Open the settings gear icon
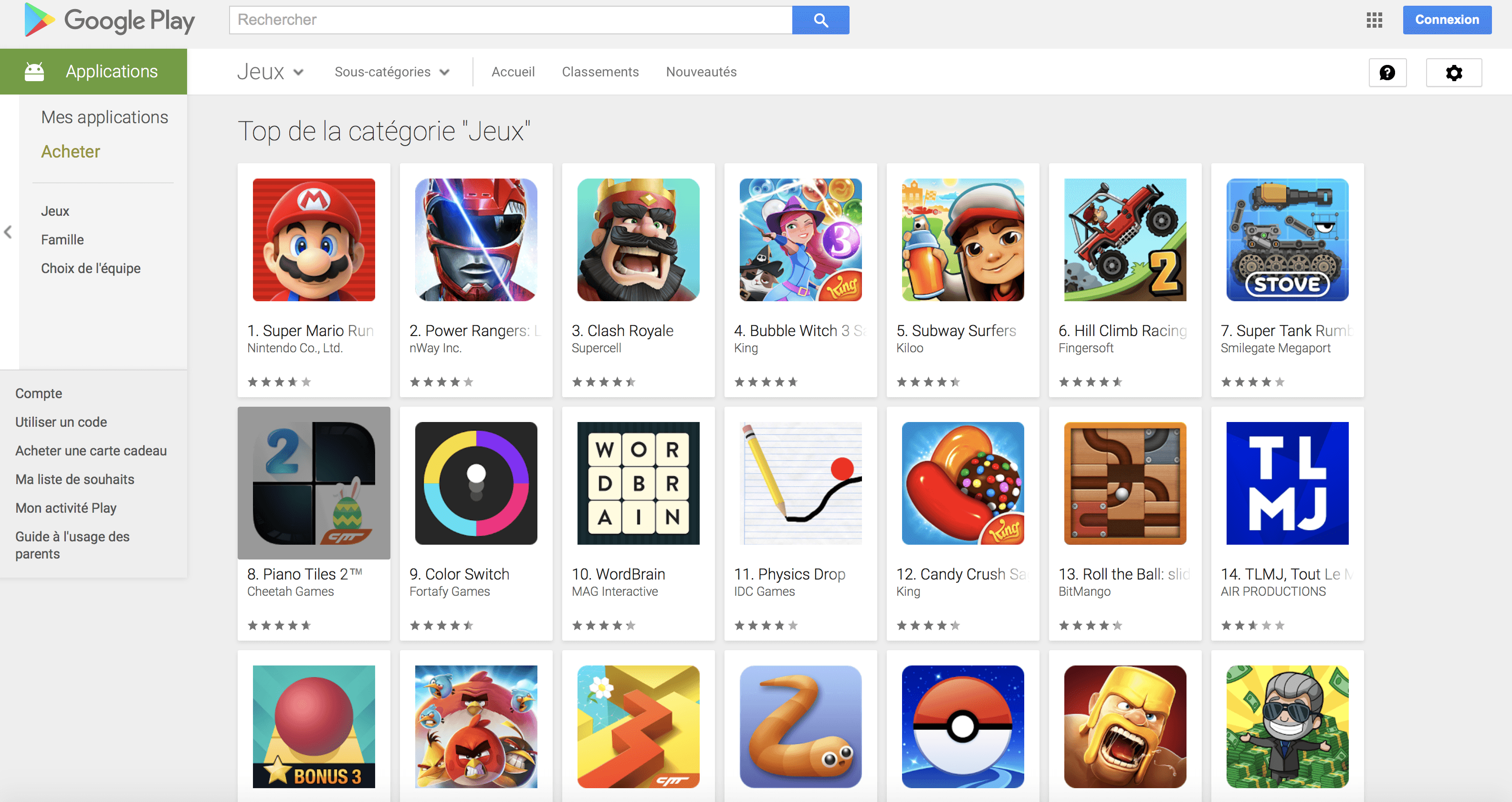This screenshot has height=802, width=1512. click(1454, 72)
